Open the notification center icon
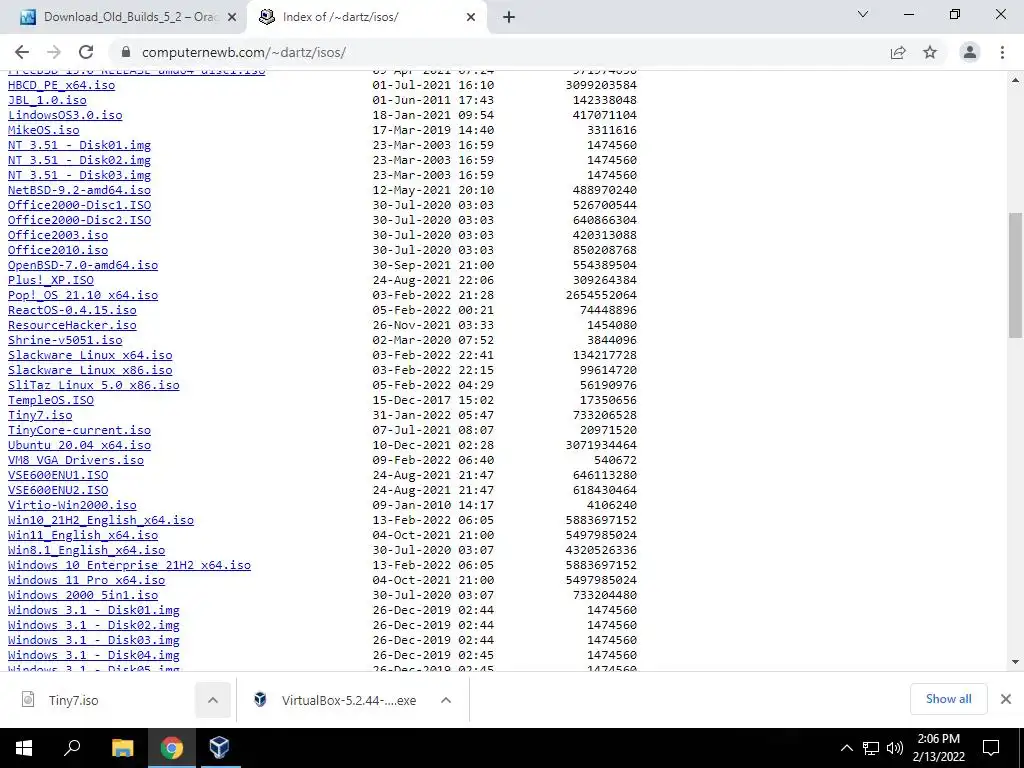 pos(991,748)
